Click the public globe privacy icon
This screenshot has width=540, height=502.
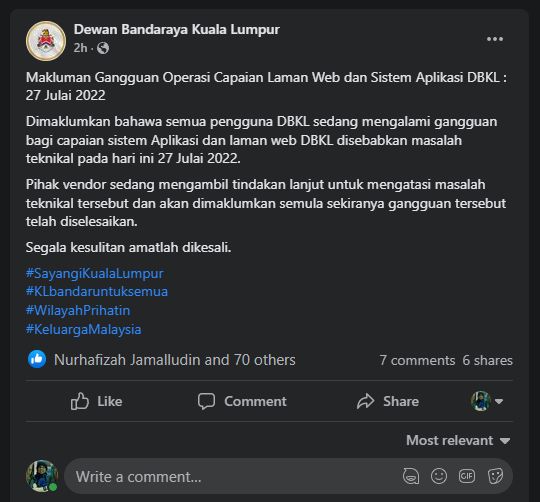tap(103, 48)
